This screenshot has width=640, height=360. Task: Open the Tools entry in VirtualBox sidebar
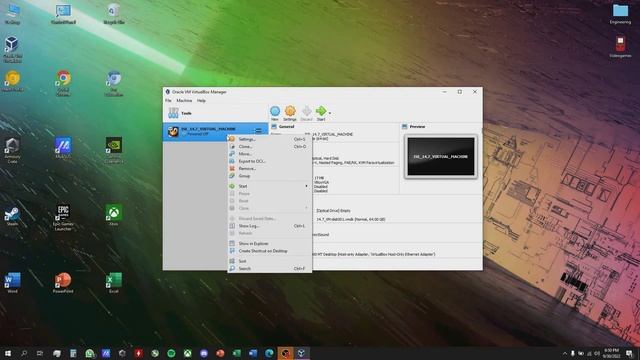tap(215, 113)
